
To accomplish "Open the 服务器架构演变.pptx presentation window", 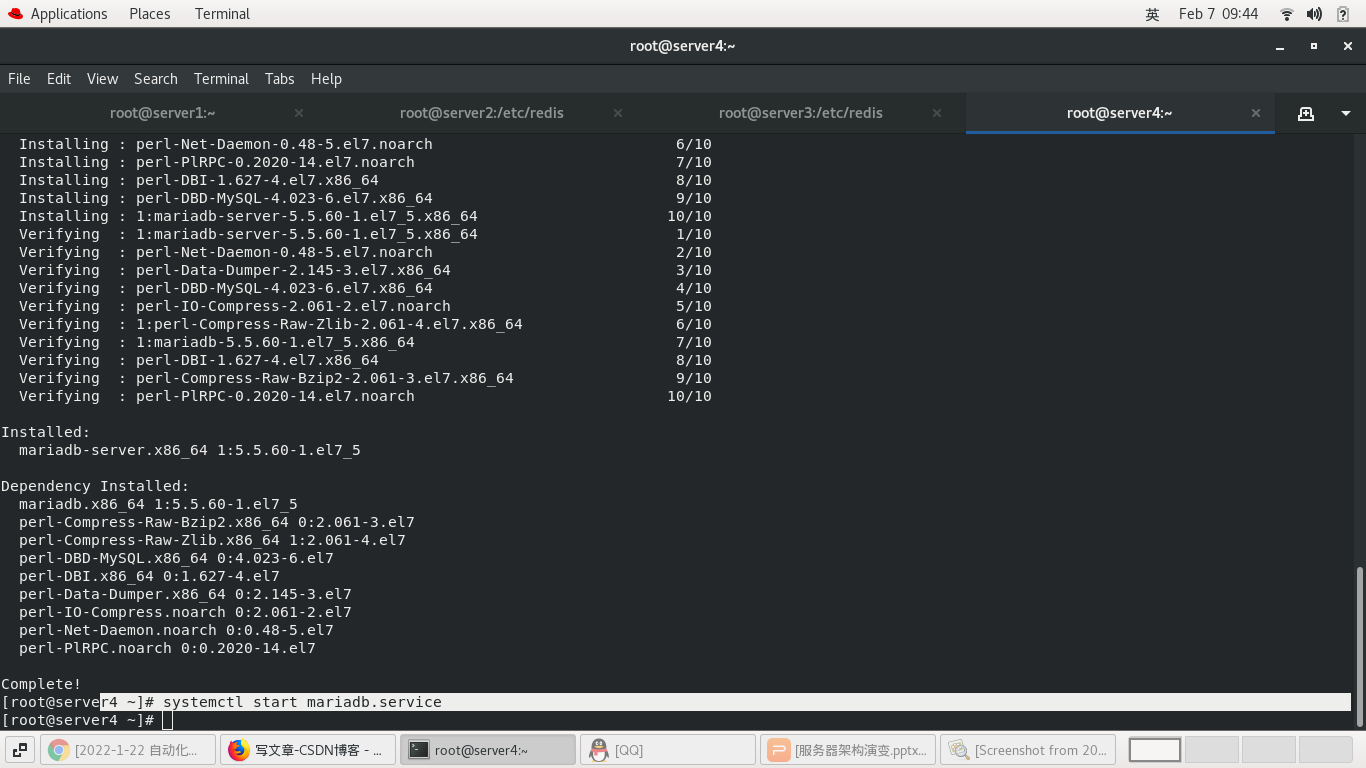I will (846, 749).
